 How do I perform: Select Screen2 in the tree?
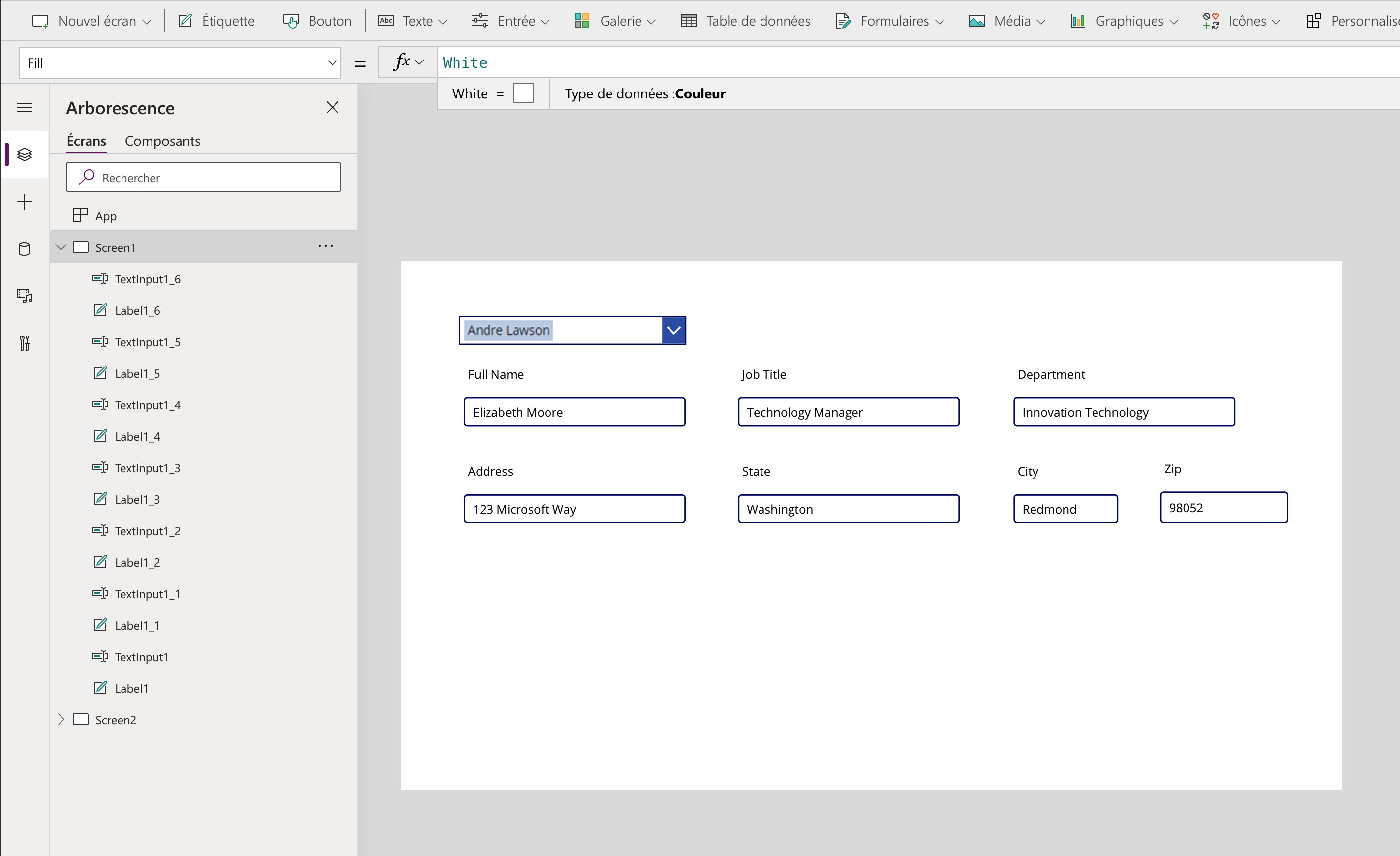point(204,720)
